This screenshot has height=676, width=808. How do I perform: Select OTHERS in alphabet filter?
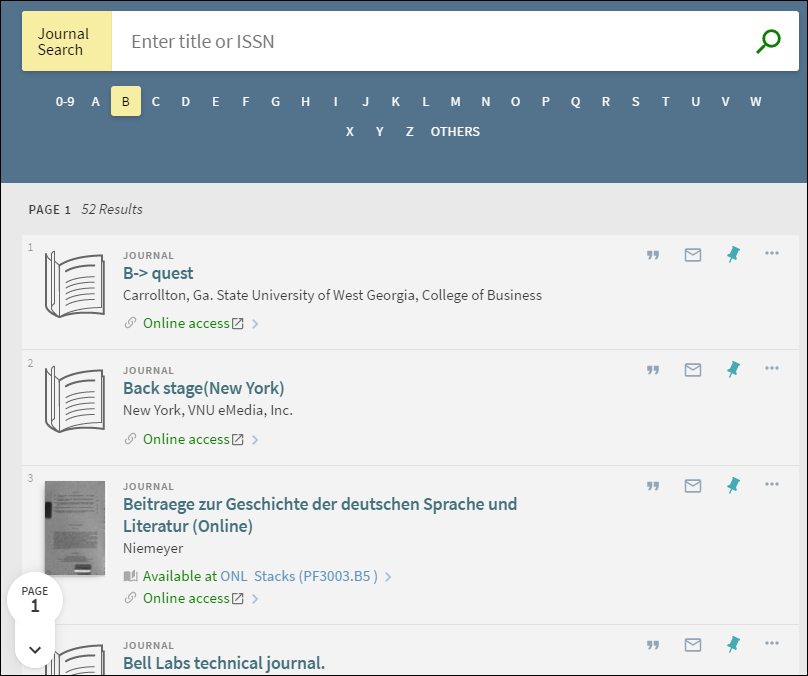click(x=455, y=131)
